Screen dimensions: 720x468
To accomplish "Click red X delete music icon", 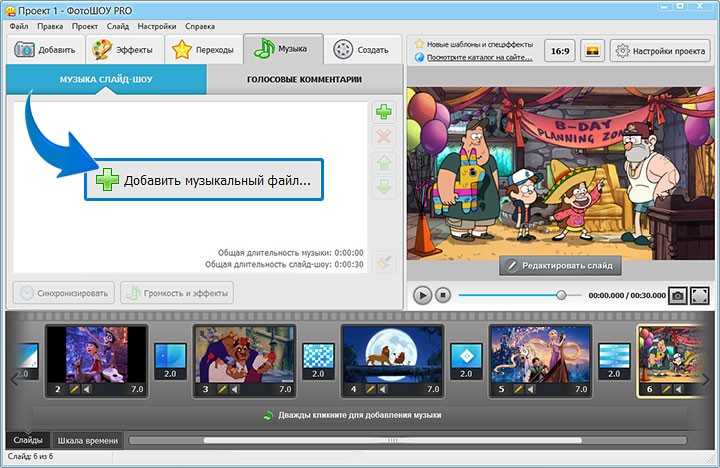I will click(384, 136).
